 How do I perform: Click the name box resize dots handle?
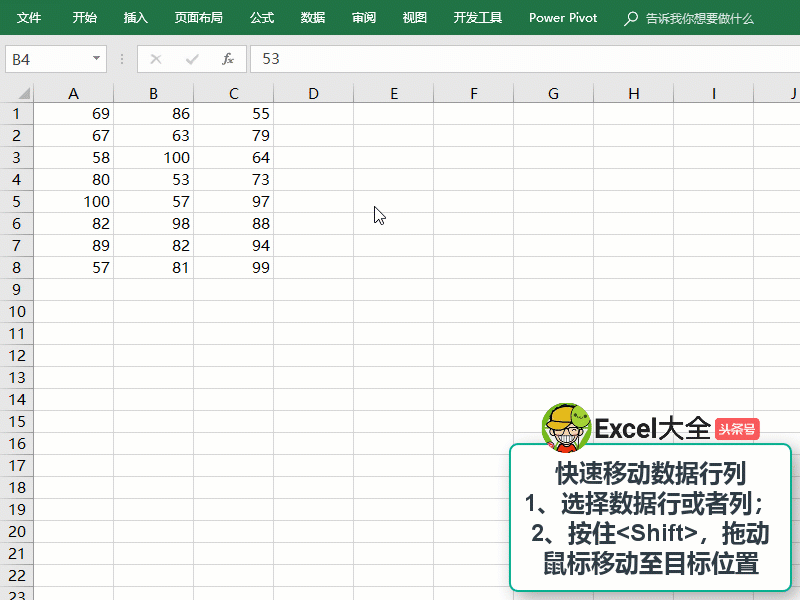(x=122, y=59)
